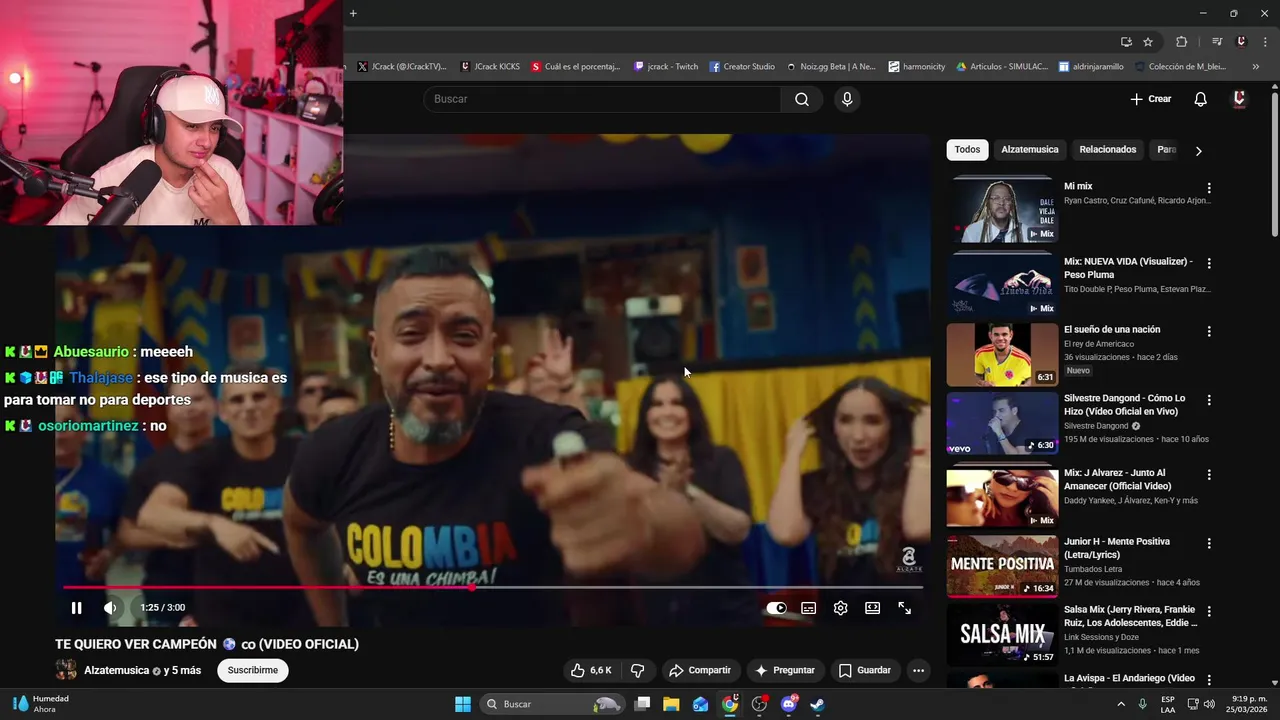Toggle the autoplay switch
Screen dimensions: 1280x720
click(x=776, y=608)
